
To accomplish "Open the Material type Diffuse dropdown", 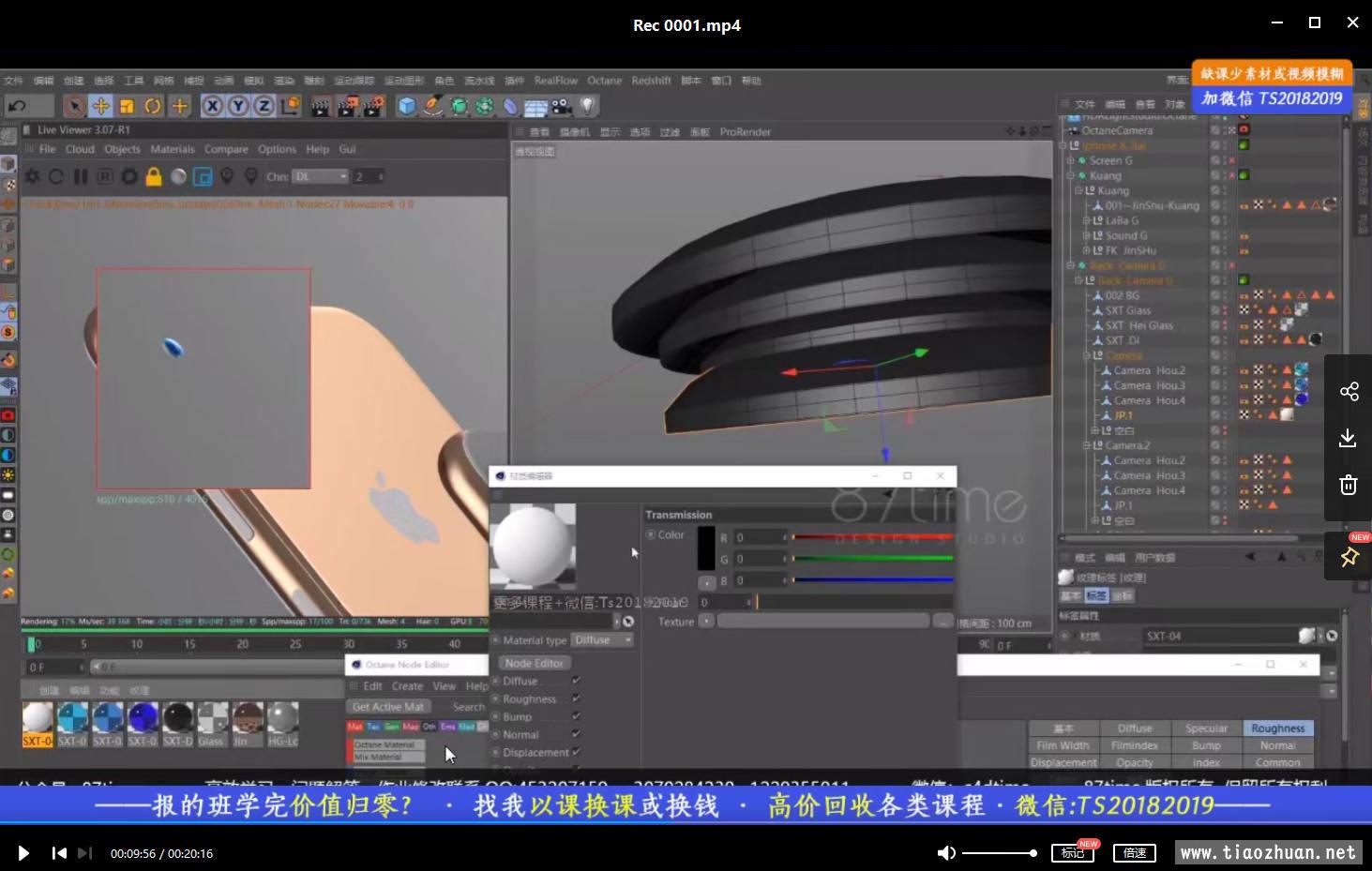I will (x=602, y=640).
